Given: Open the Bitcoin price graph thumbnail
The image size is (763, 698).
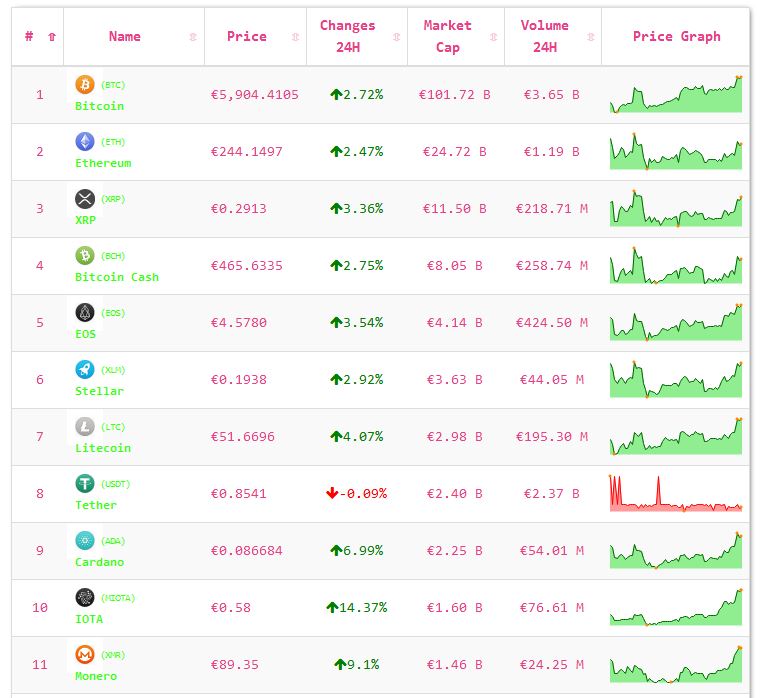Looking at the screenshot, I should 676,95.
